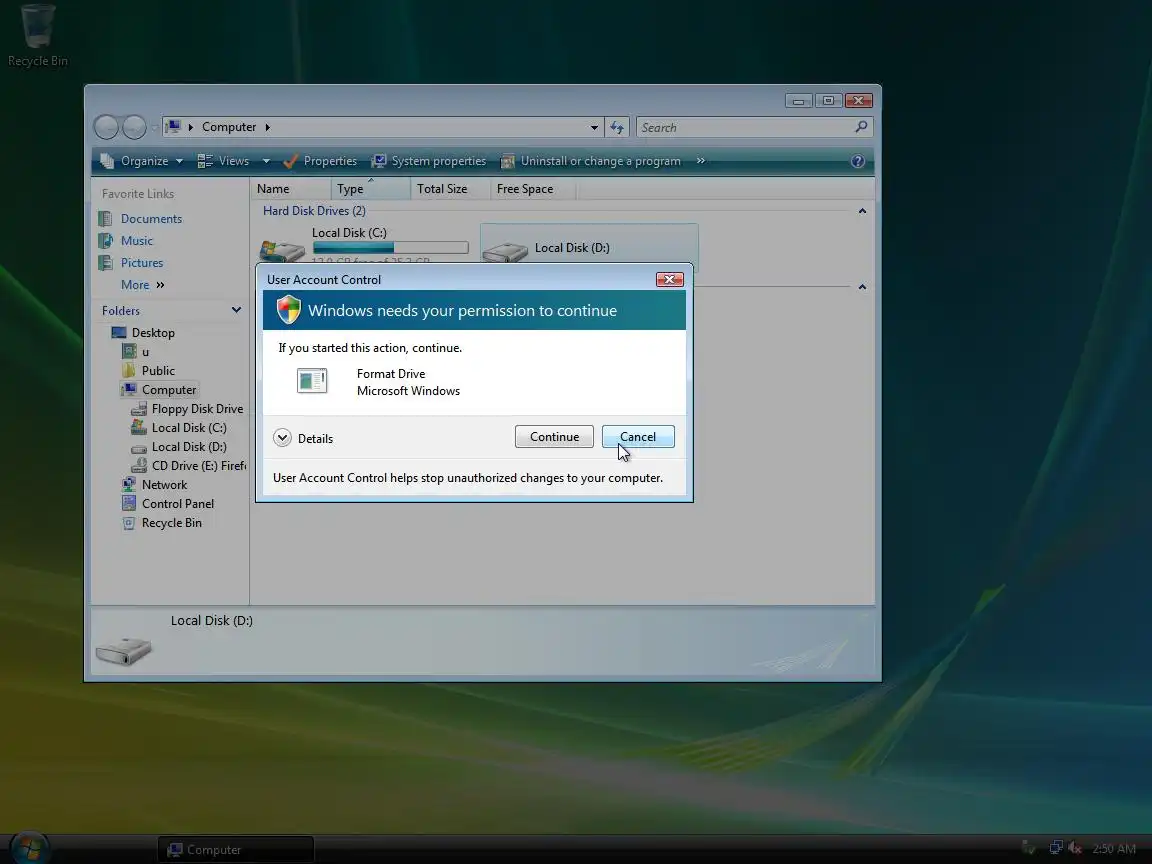Click the muted volume tray icon
This screenshot has height=864, width=1152.
click(x=1075, y=849)
